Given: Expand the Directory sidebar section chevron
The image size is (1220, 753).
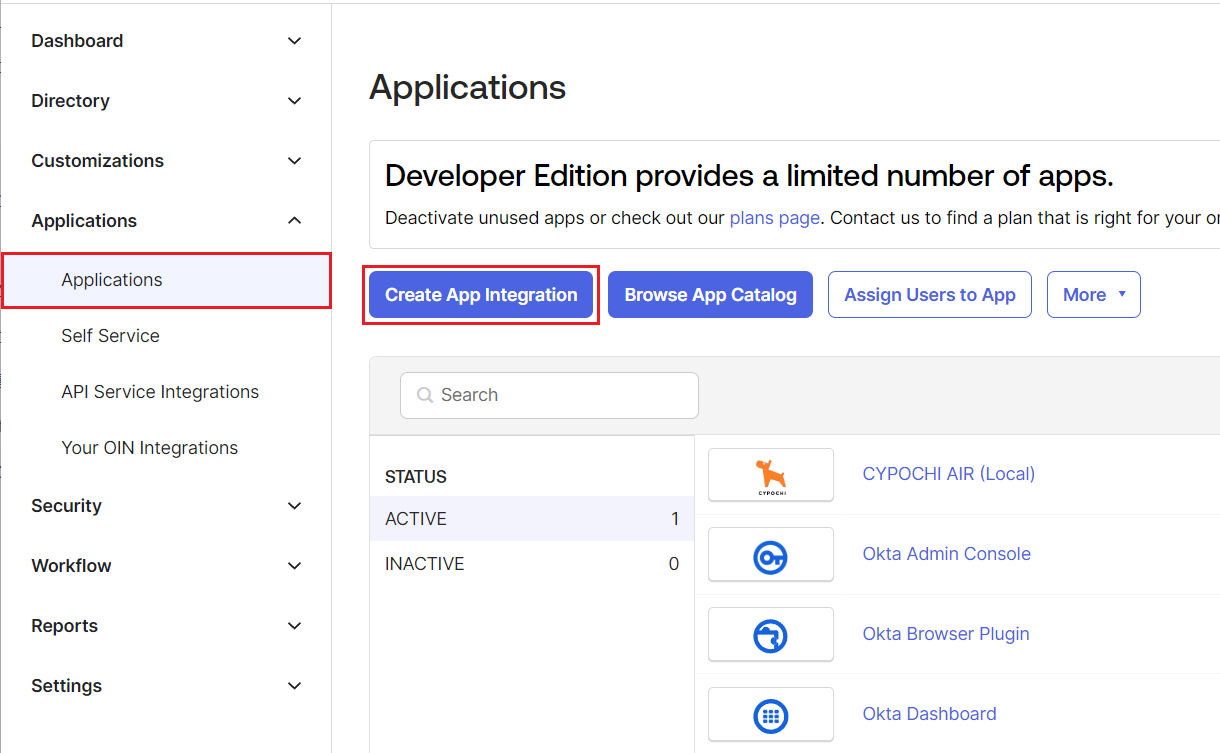Looking at the screenshot, I should click(294, 101).
